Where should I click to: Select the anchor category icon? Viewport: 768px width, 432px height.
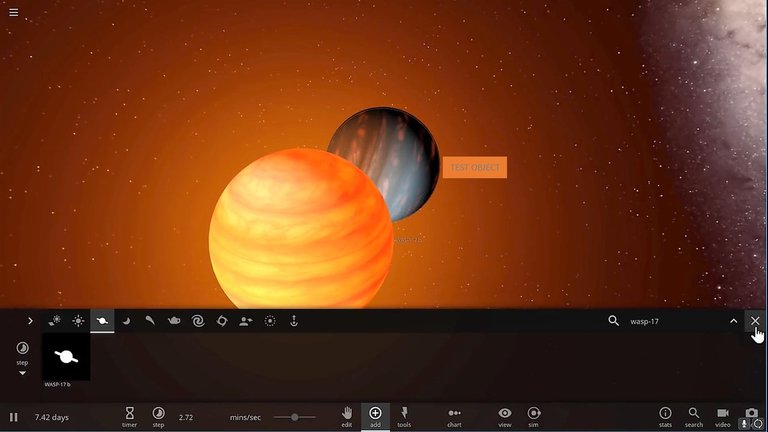294,321
